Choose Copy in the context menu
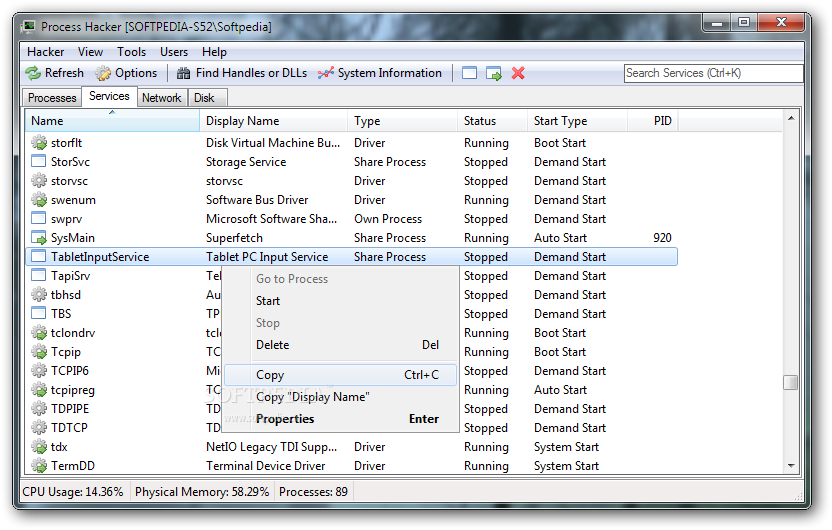The width and height of the screenshot is (832, 530). (340, 375)
